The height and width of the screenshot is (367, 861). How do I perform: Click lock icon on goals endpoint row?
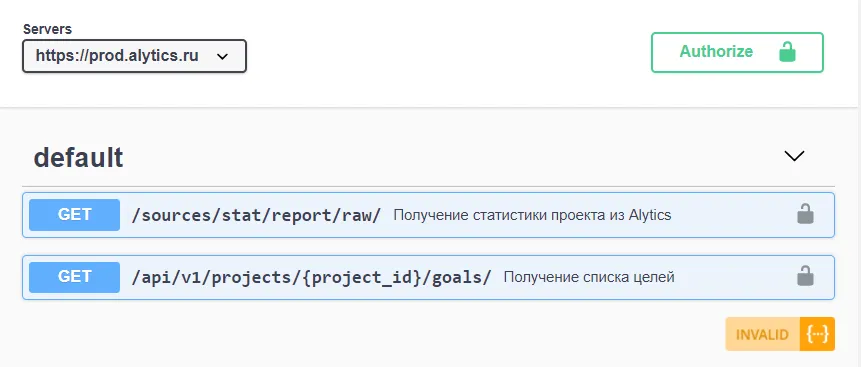(x=805, y=276)
